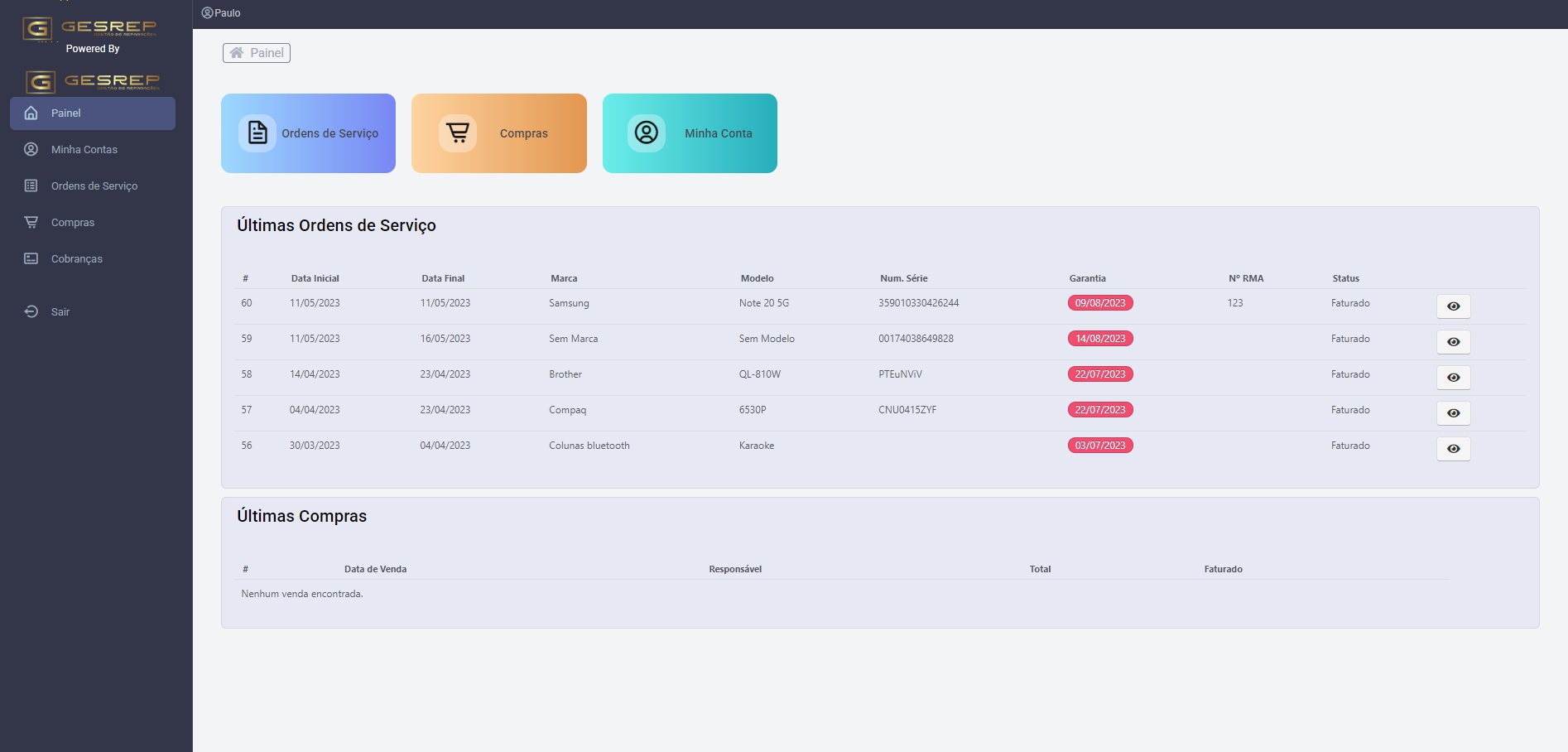The width and height of the screenshot is (1568, 752).
Task: Click the Ordens de Serviço list icon in the sidebar
Action: point(31,186)
